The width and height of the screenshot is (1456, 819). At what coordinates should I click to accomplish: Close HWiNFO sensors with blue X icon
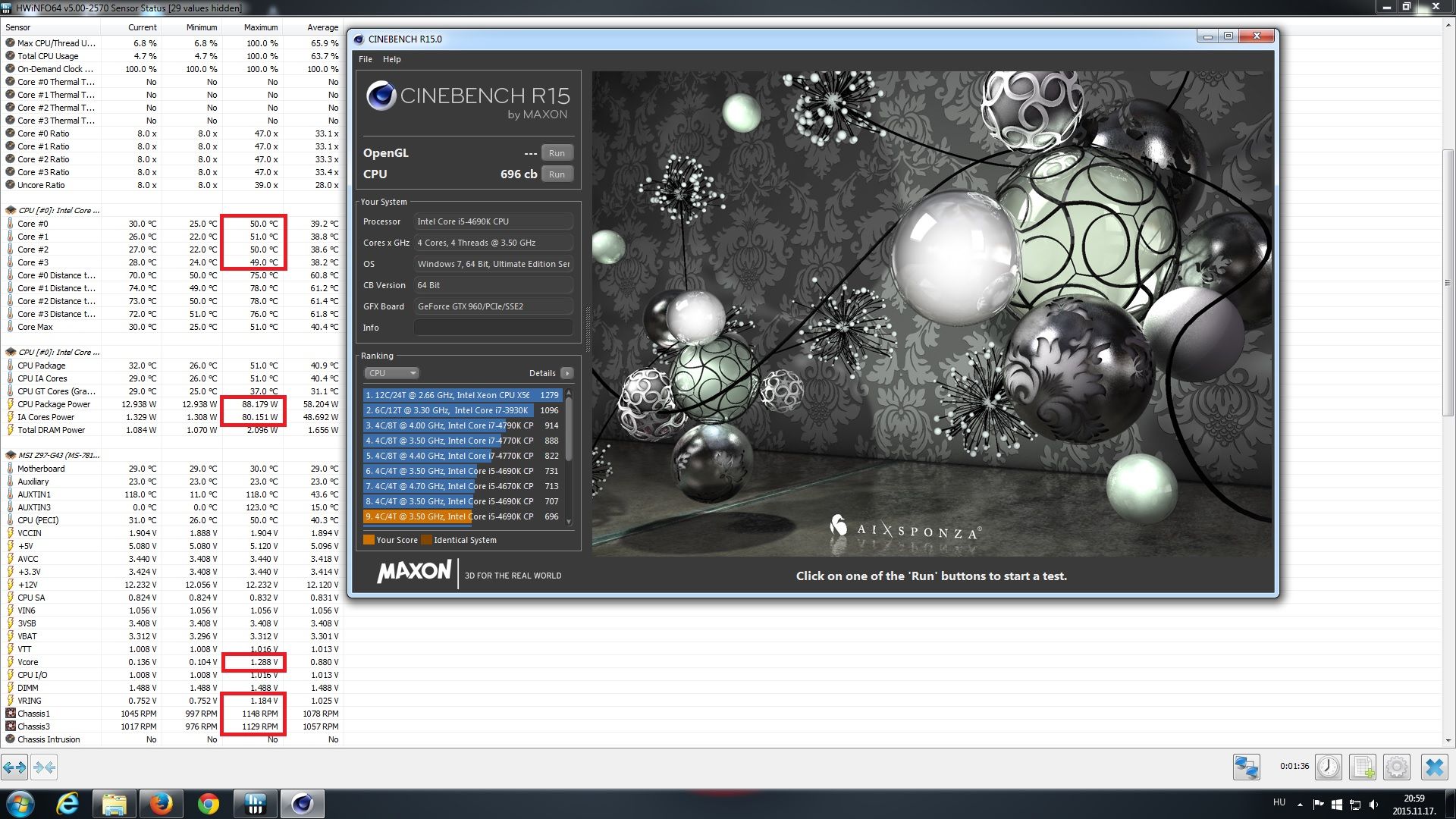tap(1434, 767)
